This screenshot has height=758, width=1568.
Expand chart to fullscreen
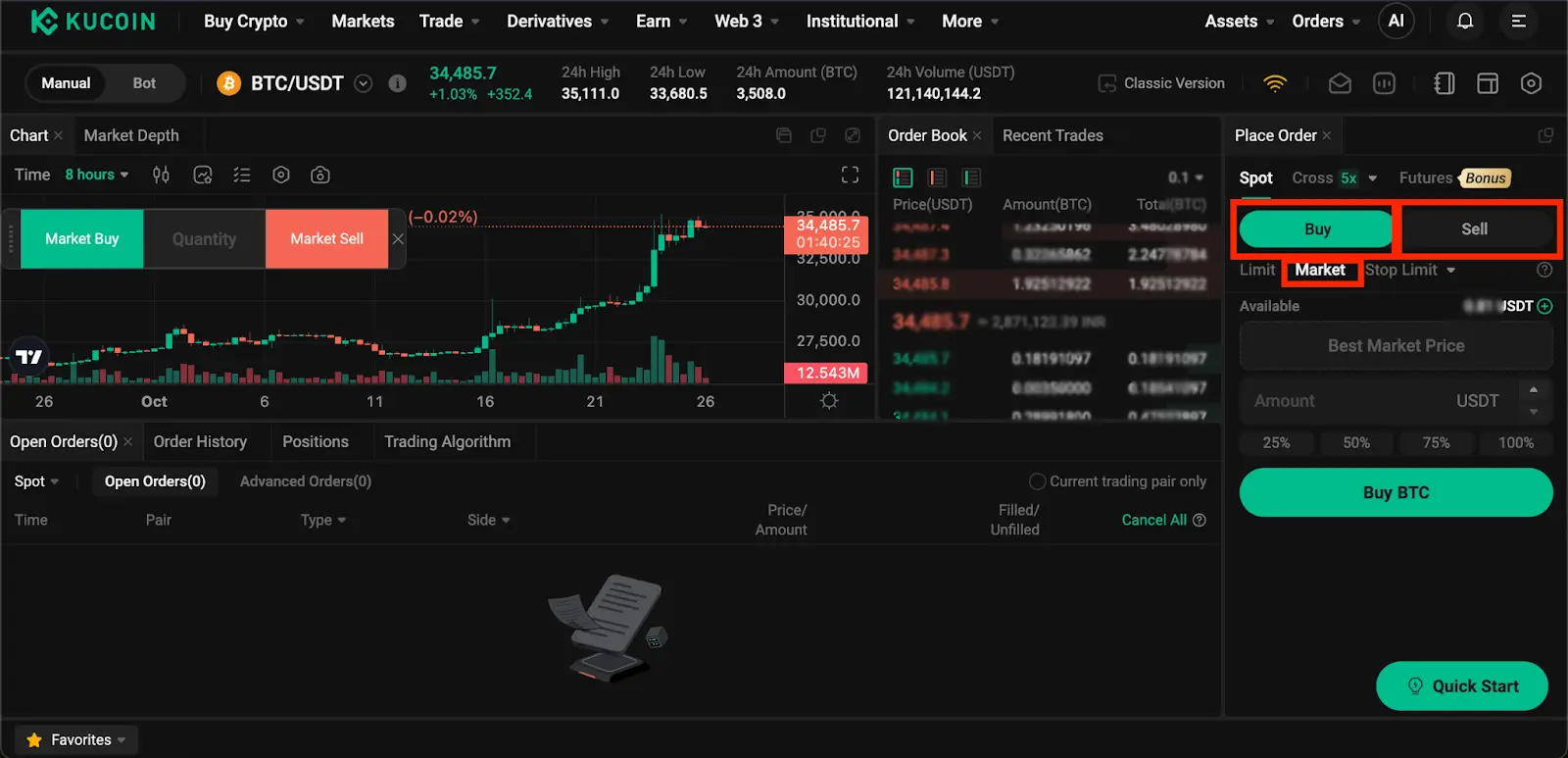(850, 175)
